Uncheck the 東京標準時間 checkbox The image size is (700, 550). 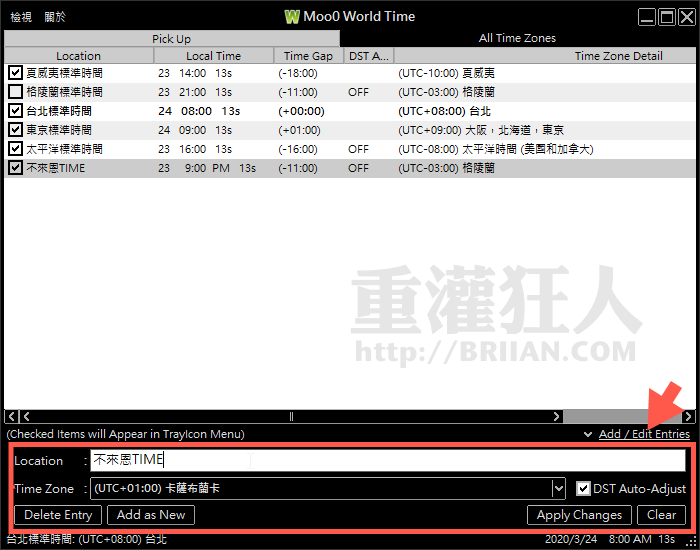point(15,129)
